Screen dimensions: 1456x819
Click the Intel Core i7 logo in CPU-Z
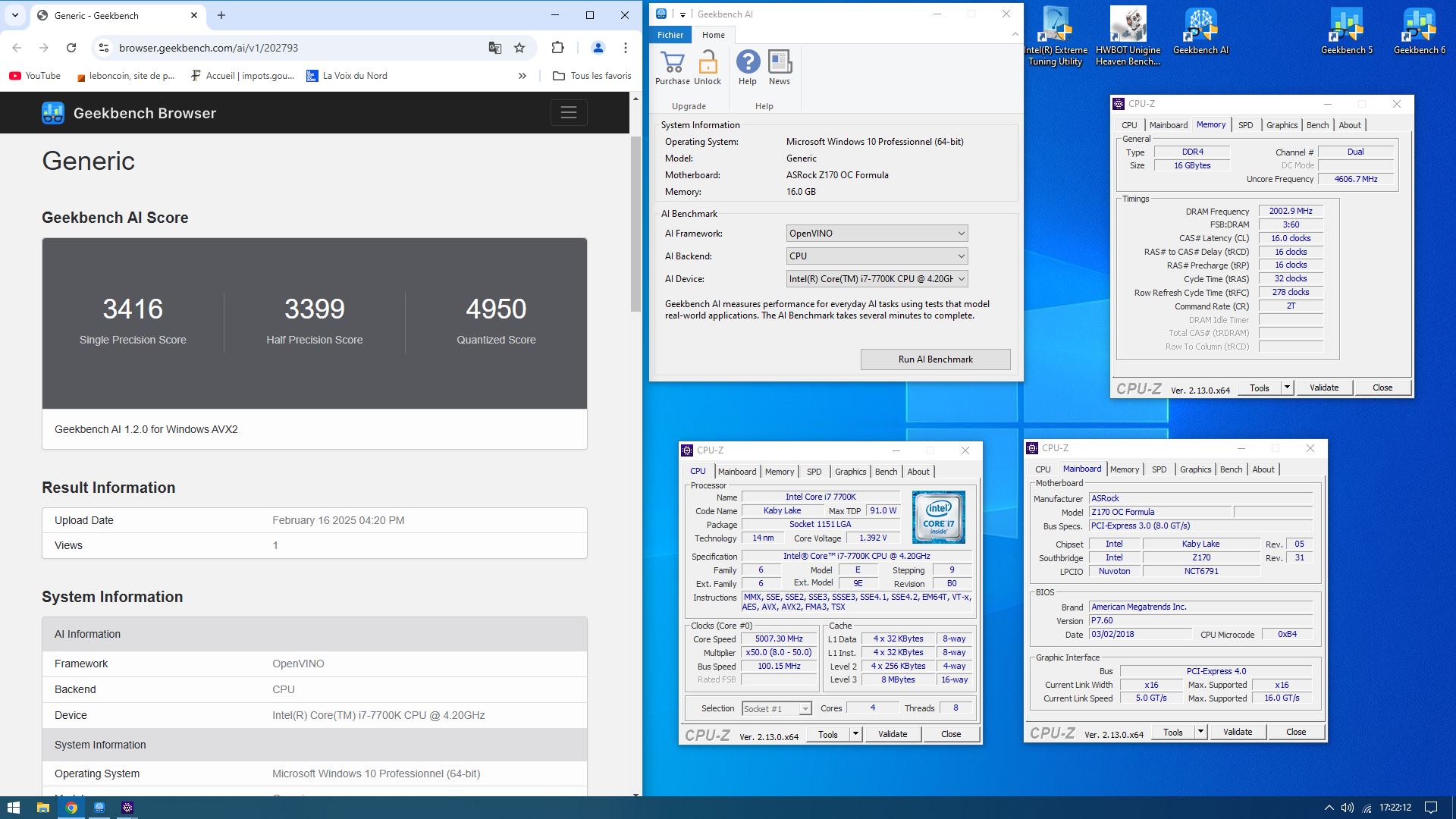coord(938,517)
